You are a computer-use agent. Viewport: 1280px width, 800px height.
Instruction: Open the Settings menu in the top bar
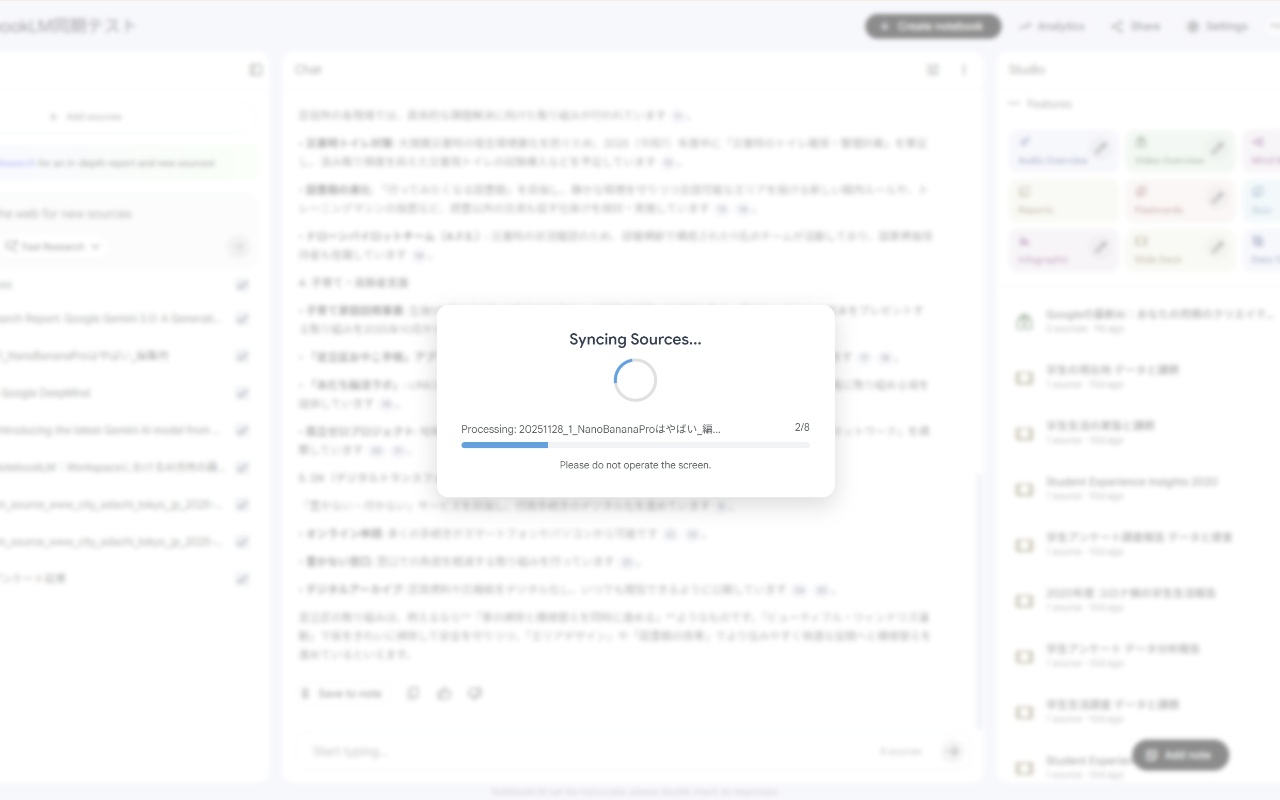1218,26
